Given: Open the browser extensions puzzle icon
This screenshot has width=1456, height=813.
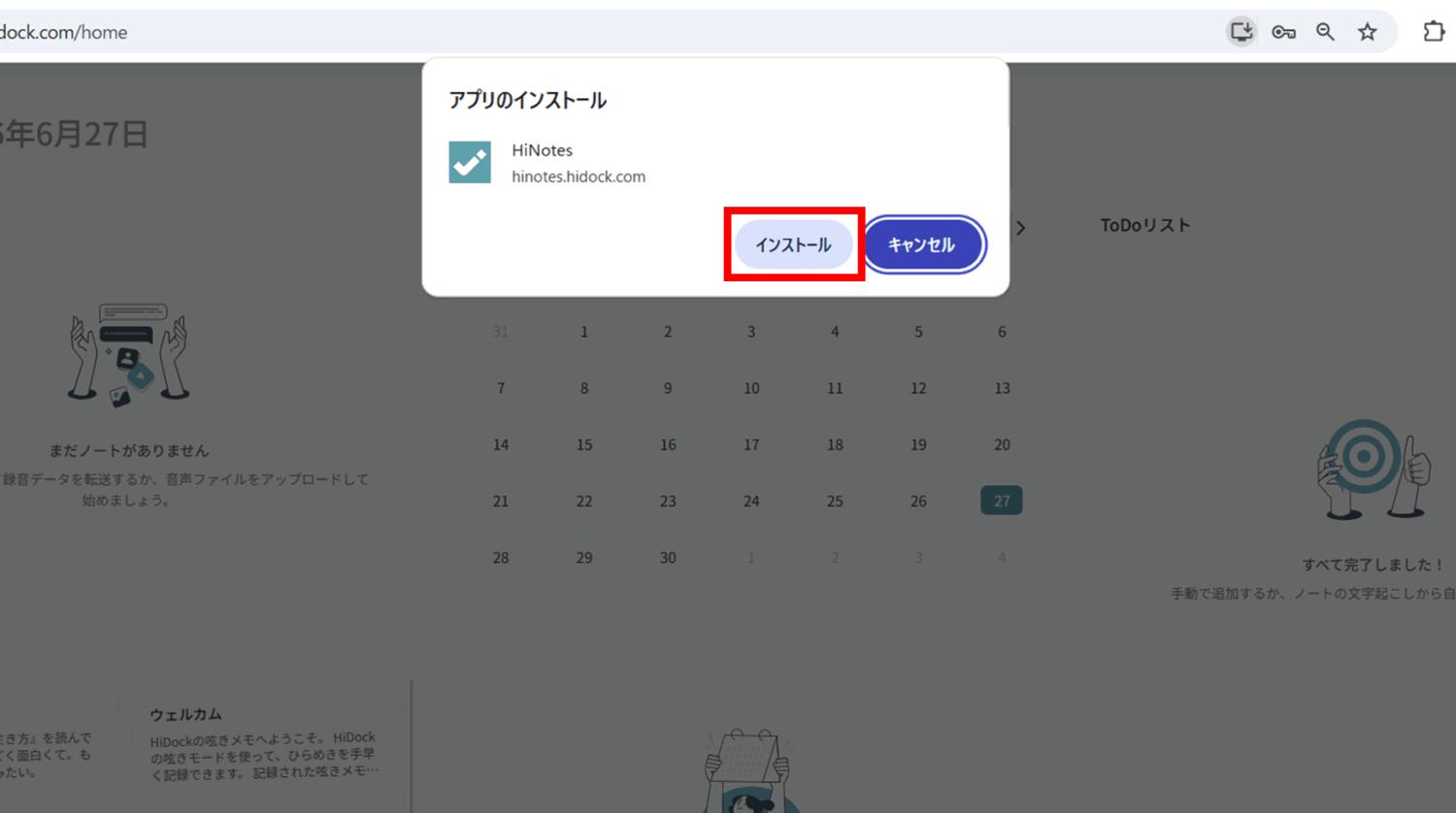Looking at the screenshot, I should (x=1434, y=32).
